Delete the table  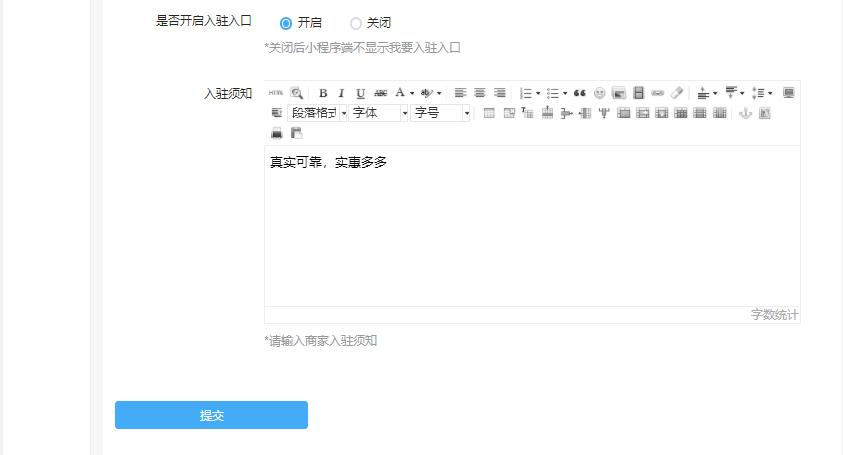coord(509,113)
